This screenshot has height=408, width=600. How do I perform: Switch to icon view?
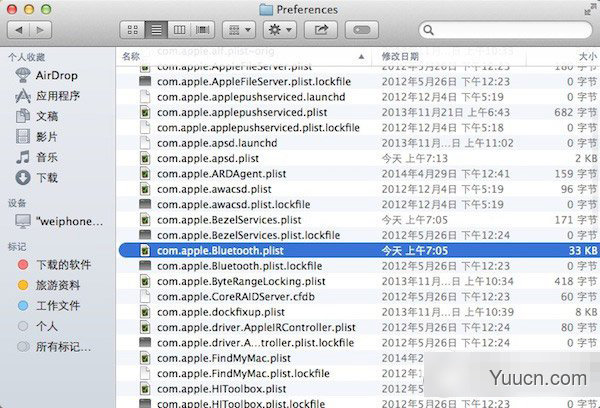tap(132, 30)
